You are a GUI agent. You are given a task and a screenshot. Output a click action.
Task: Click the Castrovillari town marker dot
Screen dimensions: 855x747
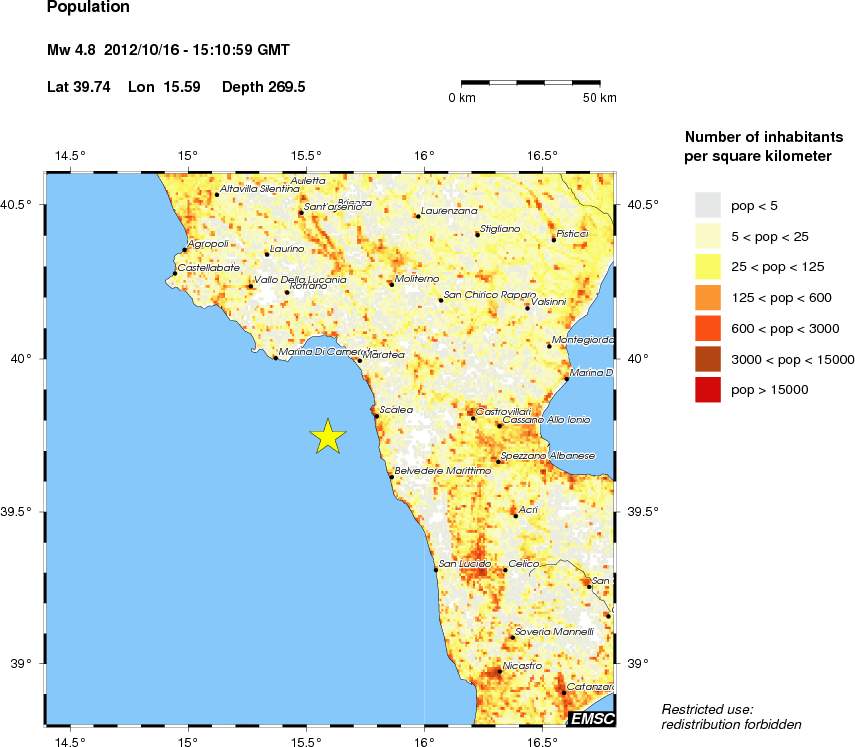point(474,418)
